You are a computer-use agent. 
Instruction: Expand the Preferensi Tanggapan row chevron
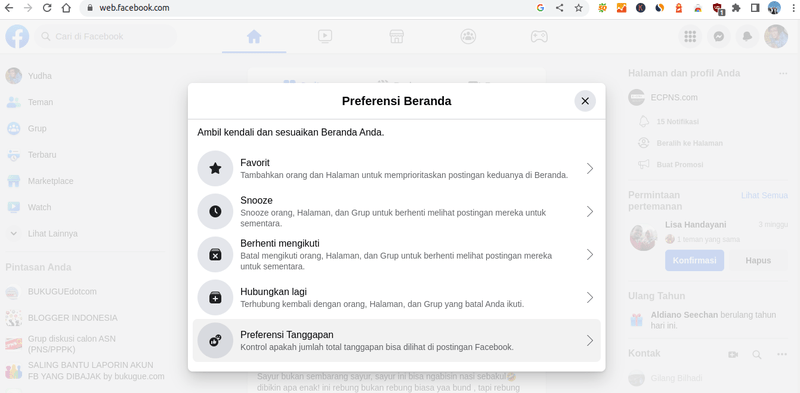[x=590, y=340]
